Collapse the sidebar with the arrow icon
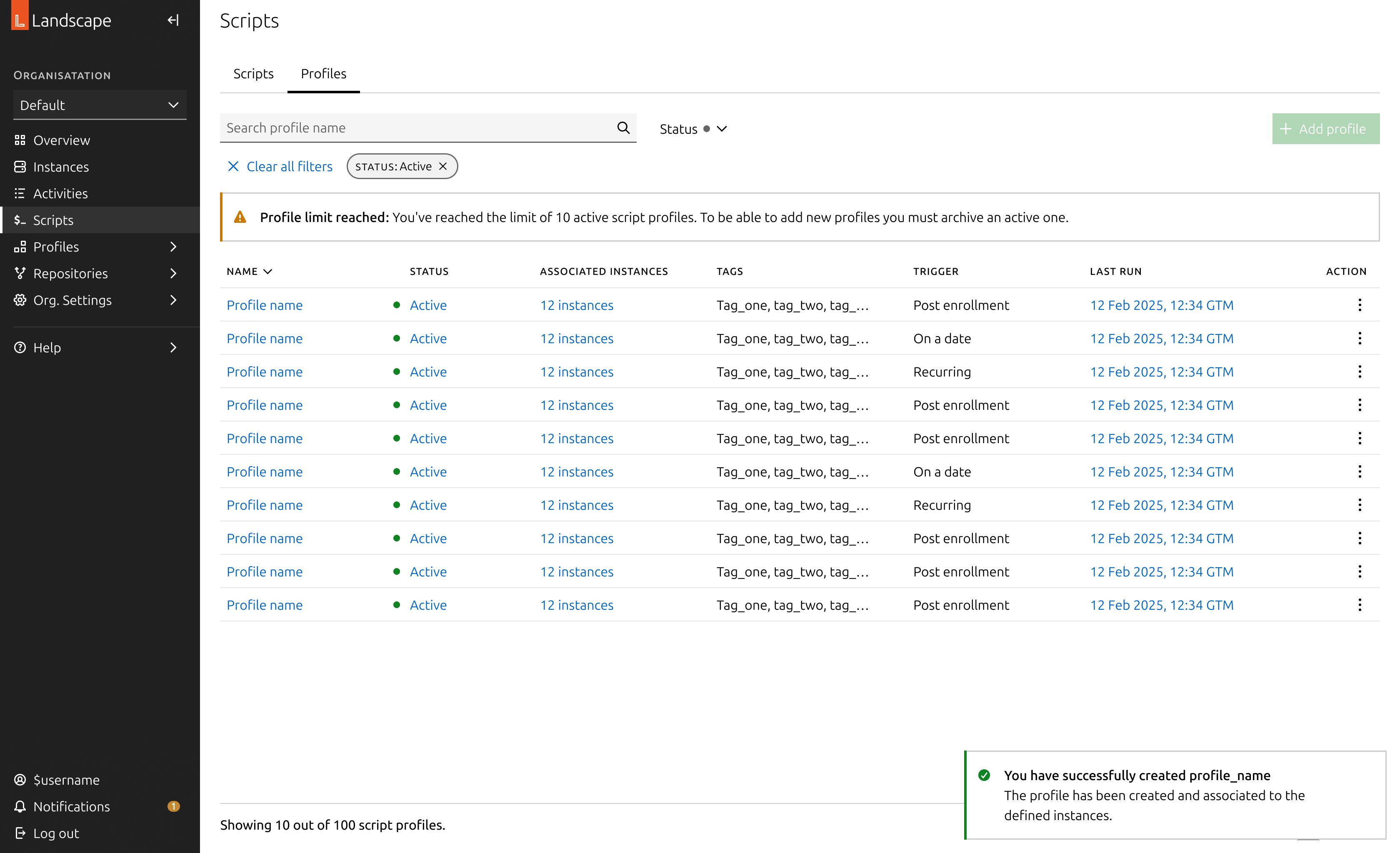The height and width of the screenshot is (853, 1400). (173, 20)
